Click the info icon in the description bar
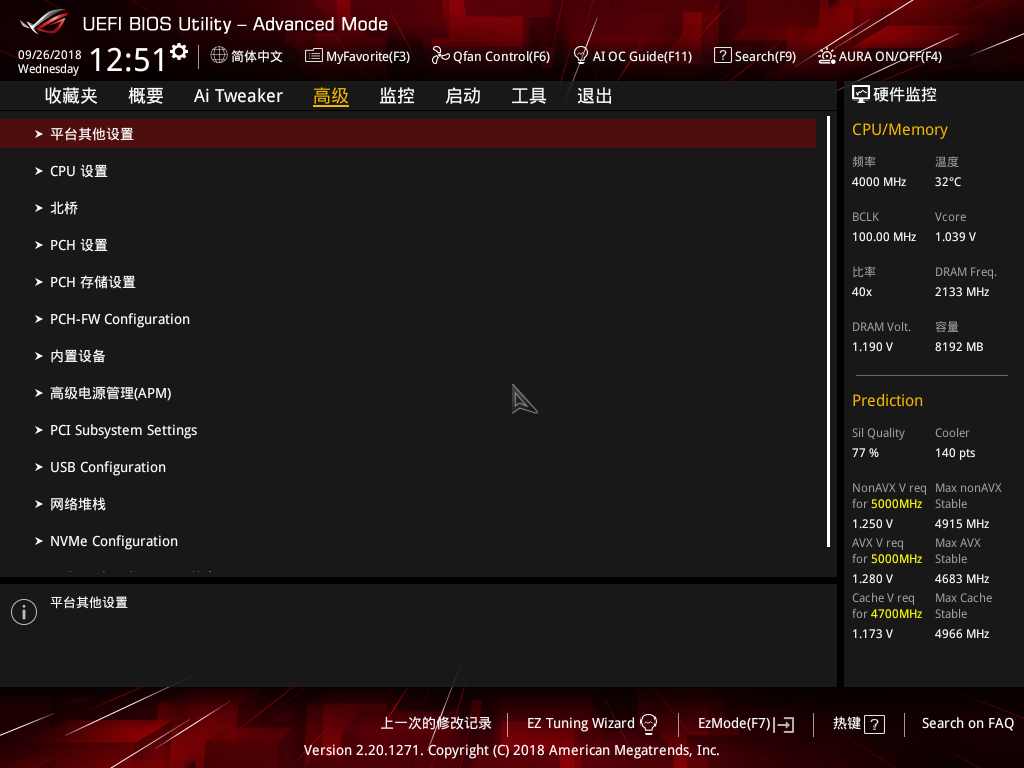 tap(23, 611)
